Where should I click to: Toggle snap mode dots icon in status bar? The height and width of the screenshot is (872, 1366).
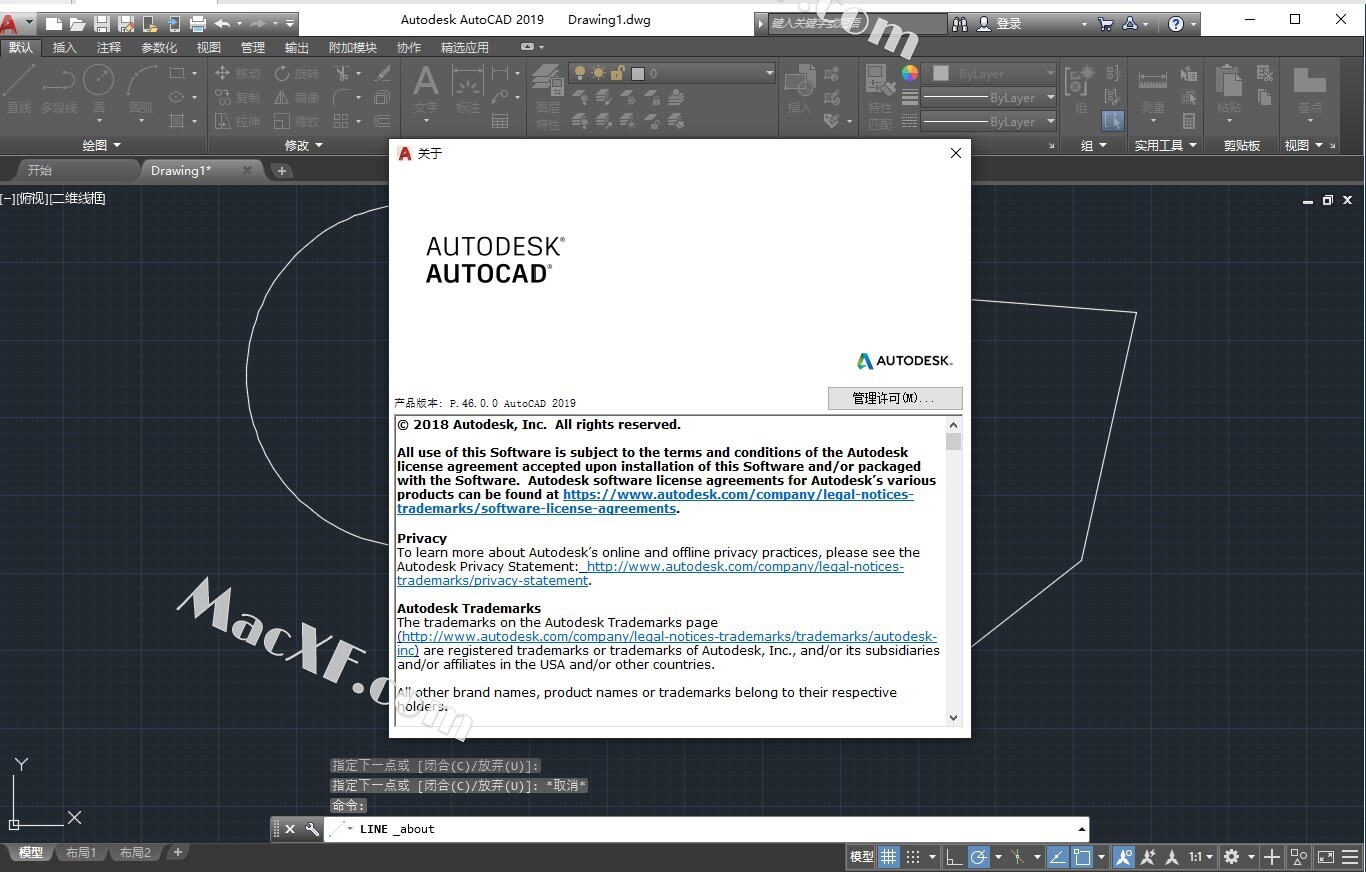[913, 857]
